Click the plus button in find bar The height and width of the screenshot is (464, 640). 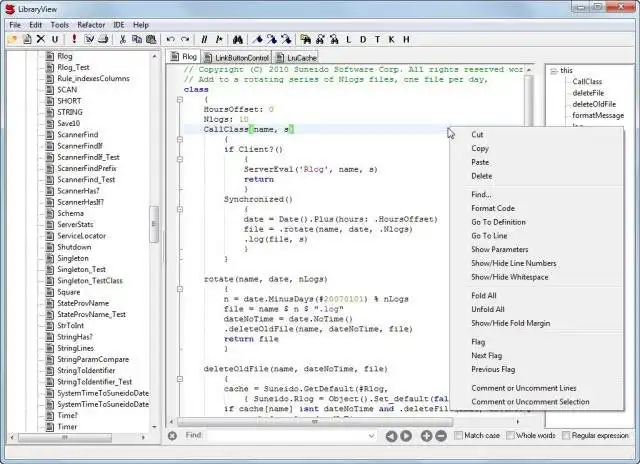pyautogui.click(x=426, y=436)
